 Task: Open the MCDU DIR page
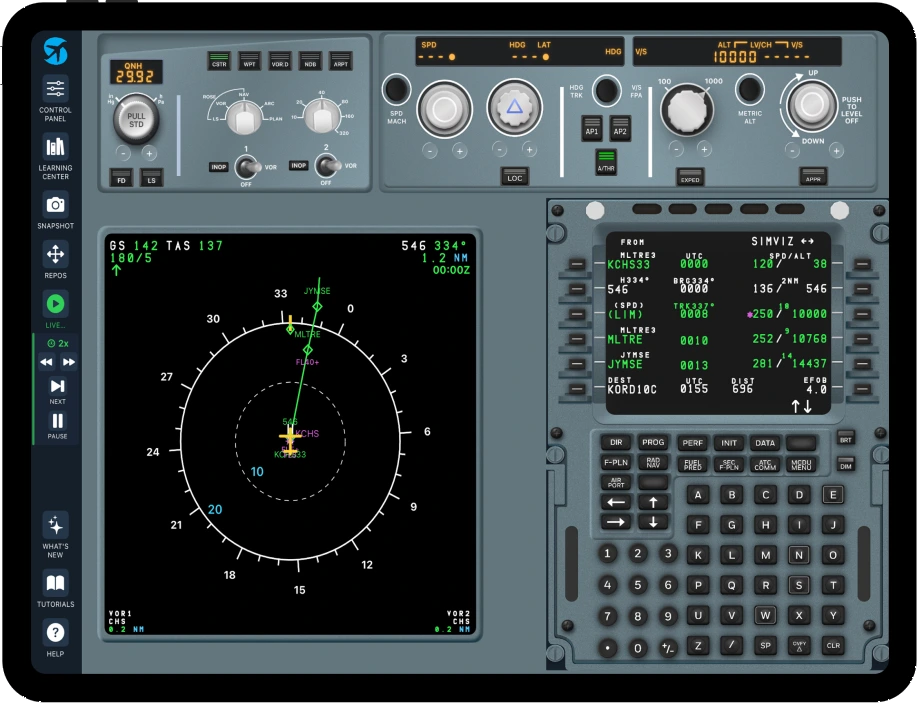pyautogui.click(x=616, y=442)
